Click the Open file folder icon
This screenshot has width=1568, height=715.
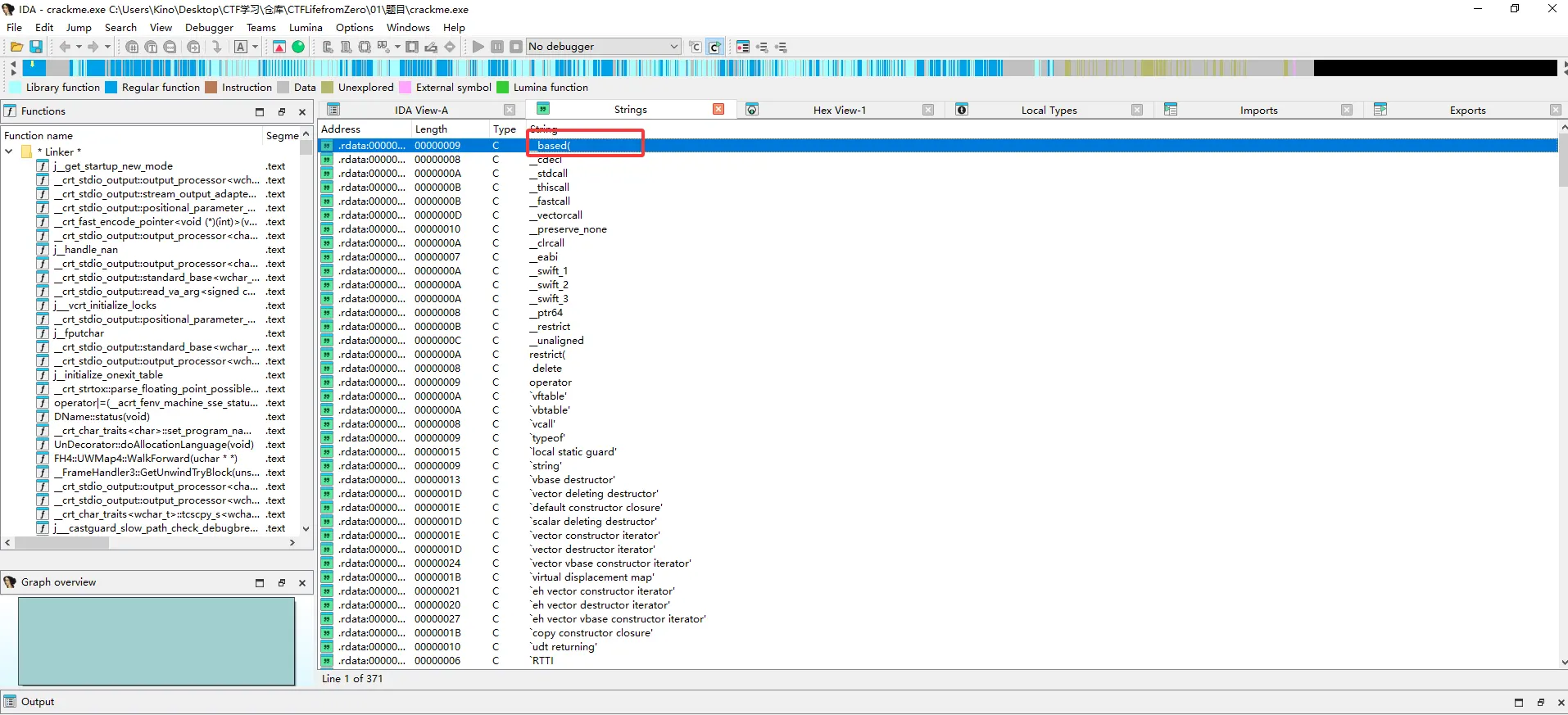tap(16, 47)
